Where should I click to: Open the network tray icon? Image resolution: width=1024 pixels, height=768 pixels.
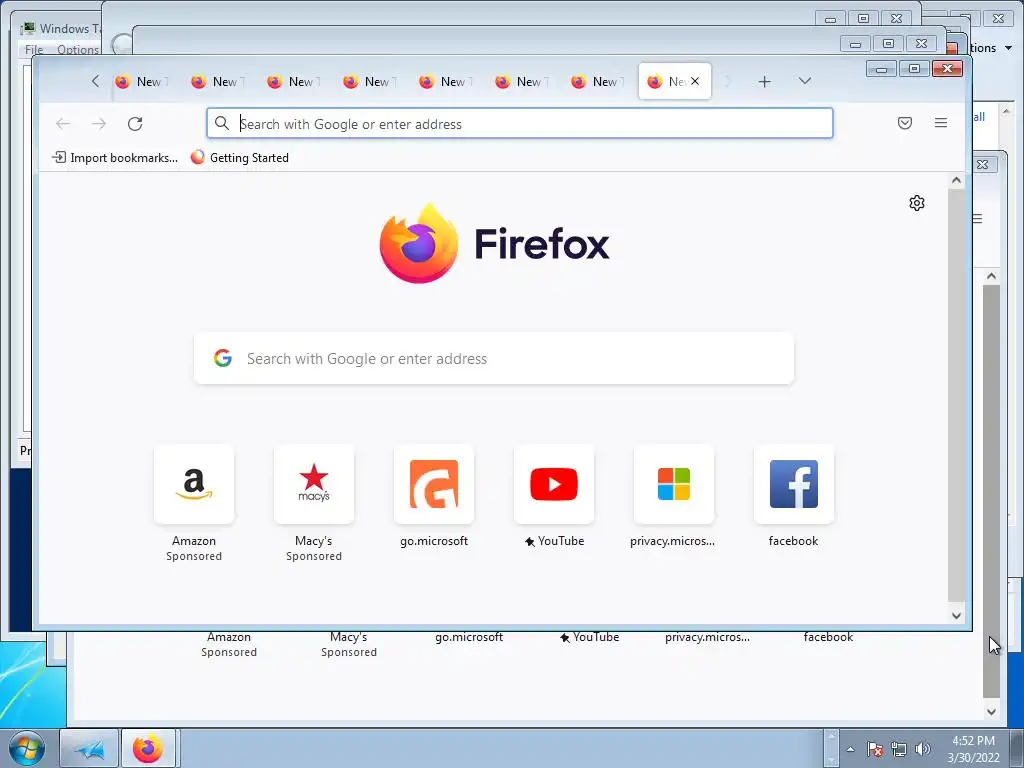[899, 749]
